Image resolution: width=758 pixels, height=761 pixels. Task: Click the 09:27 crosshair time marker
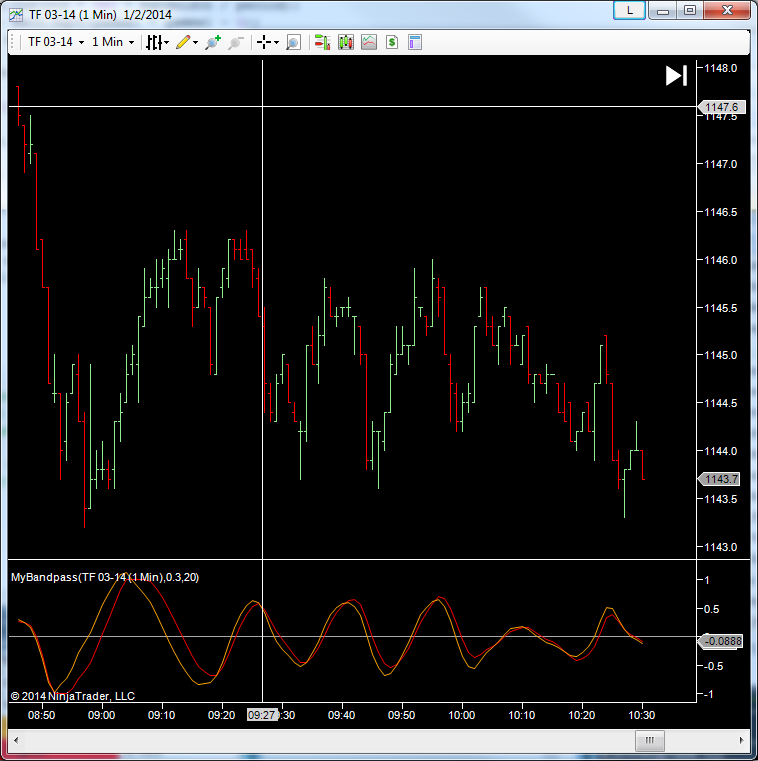tap(262, 715)
